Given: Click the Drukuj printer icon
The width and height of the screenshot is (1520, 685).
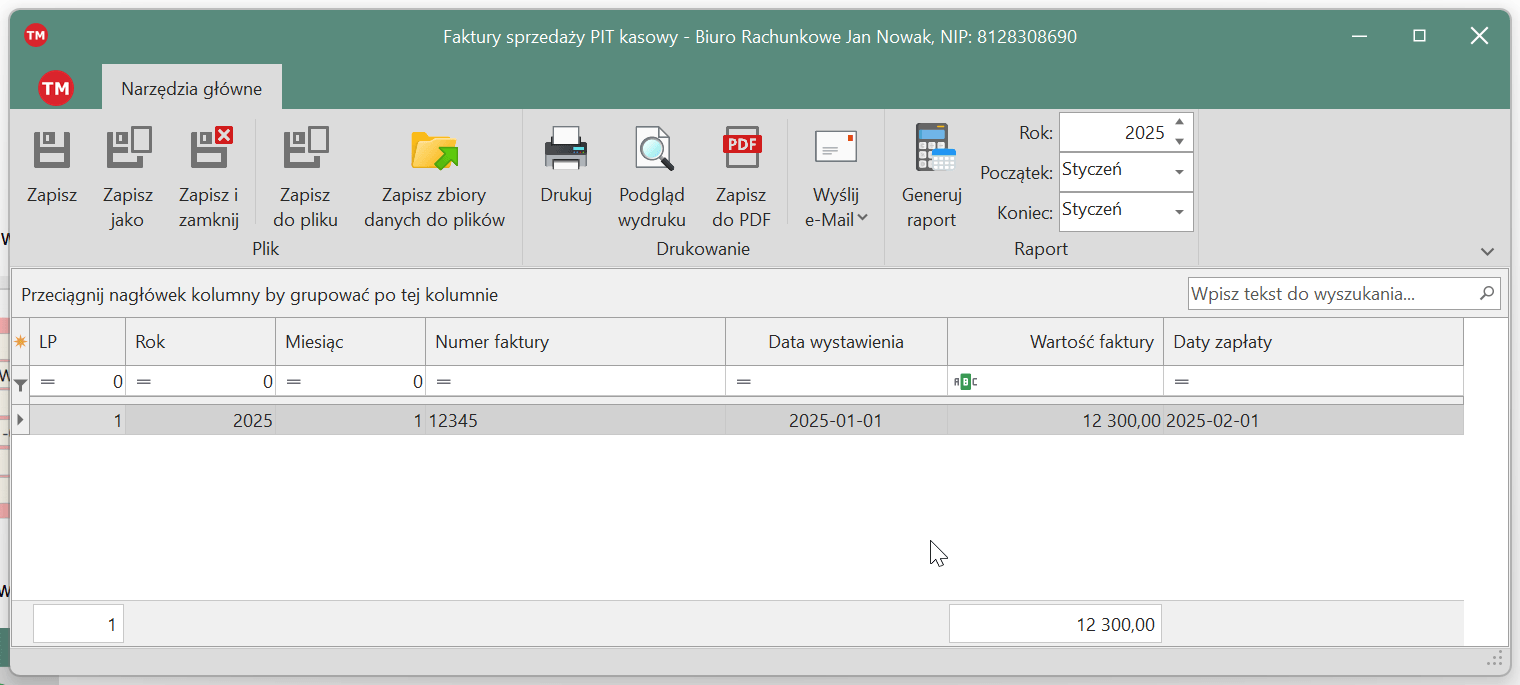Looking at the screenshot, I should coord(566,150).
